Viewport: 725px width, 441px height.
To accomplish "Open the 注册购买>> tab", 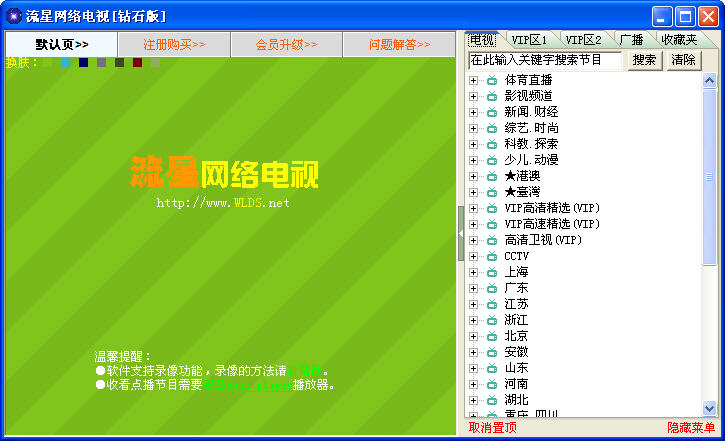I will pyautogui.click(x=174, y=45).
